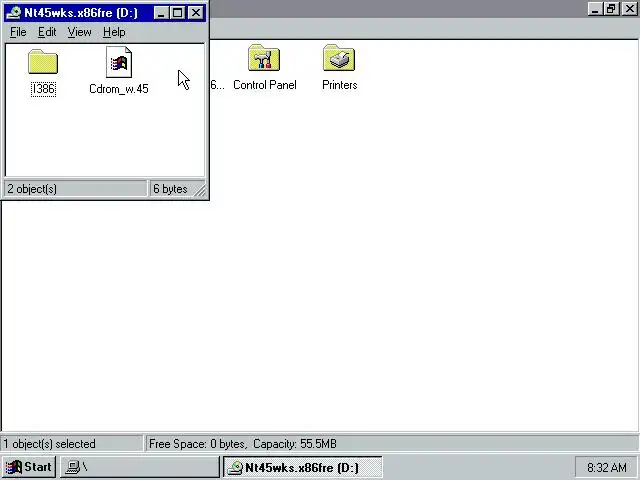Viewport: 640px width, 480px height.
Task: Maximize the Nt45wks.x86fre (D:) window
Action: pos(178,13)
